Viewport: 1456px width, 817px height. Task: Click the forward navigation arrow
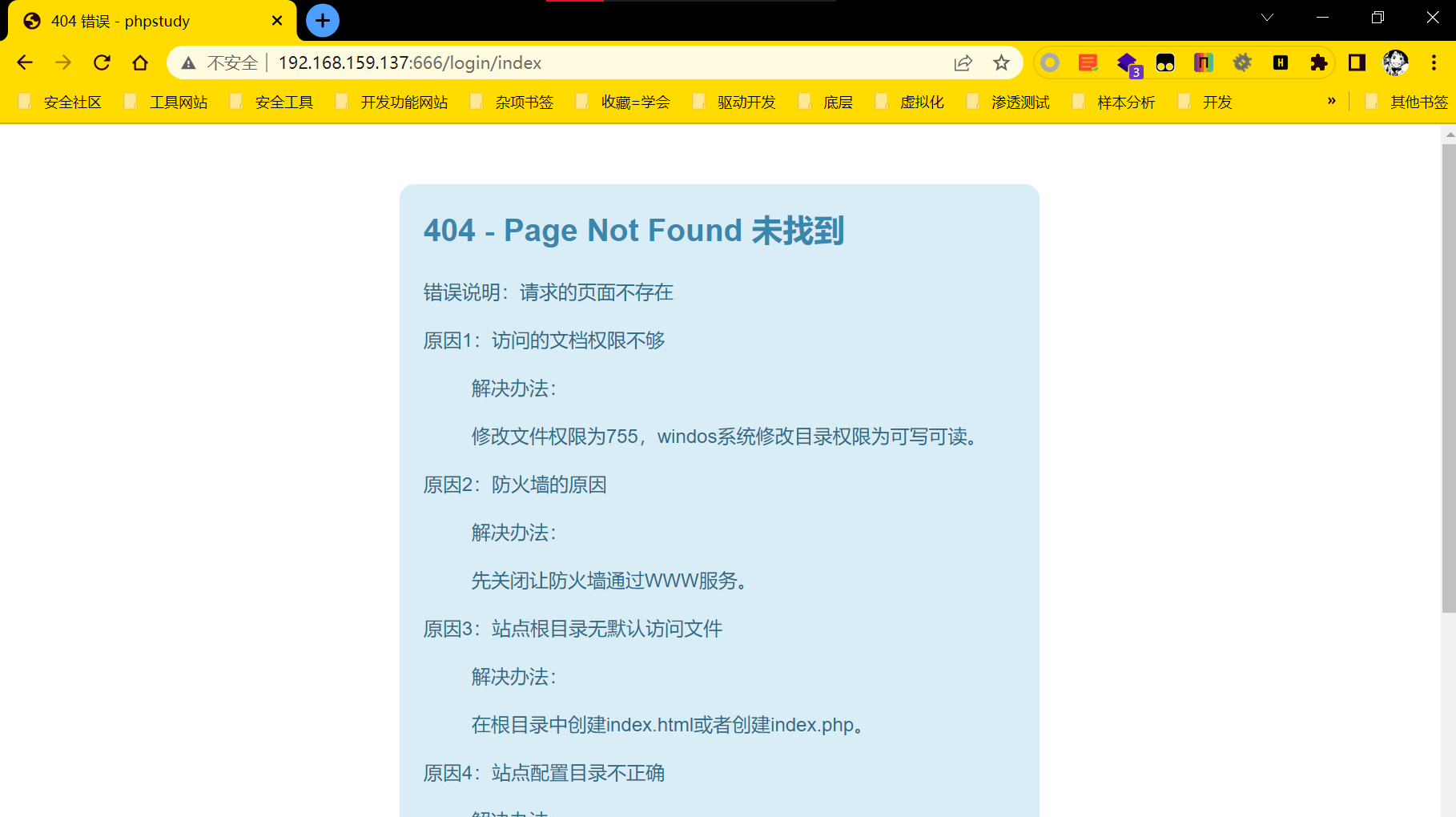point(63,62)
